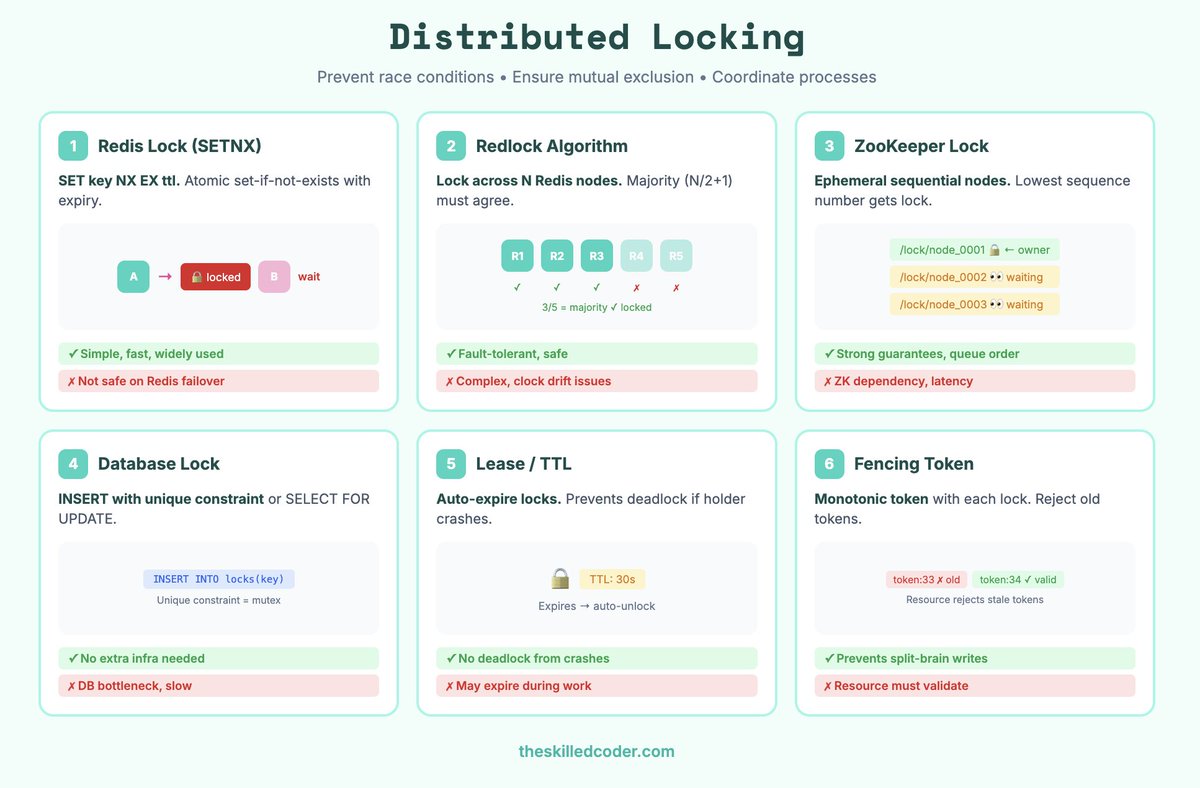Viewport: 1200px width, 788px height.
Task: Click '3/5 = majority ✓ locked' text
Action: (x=597, y=307)
